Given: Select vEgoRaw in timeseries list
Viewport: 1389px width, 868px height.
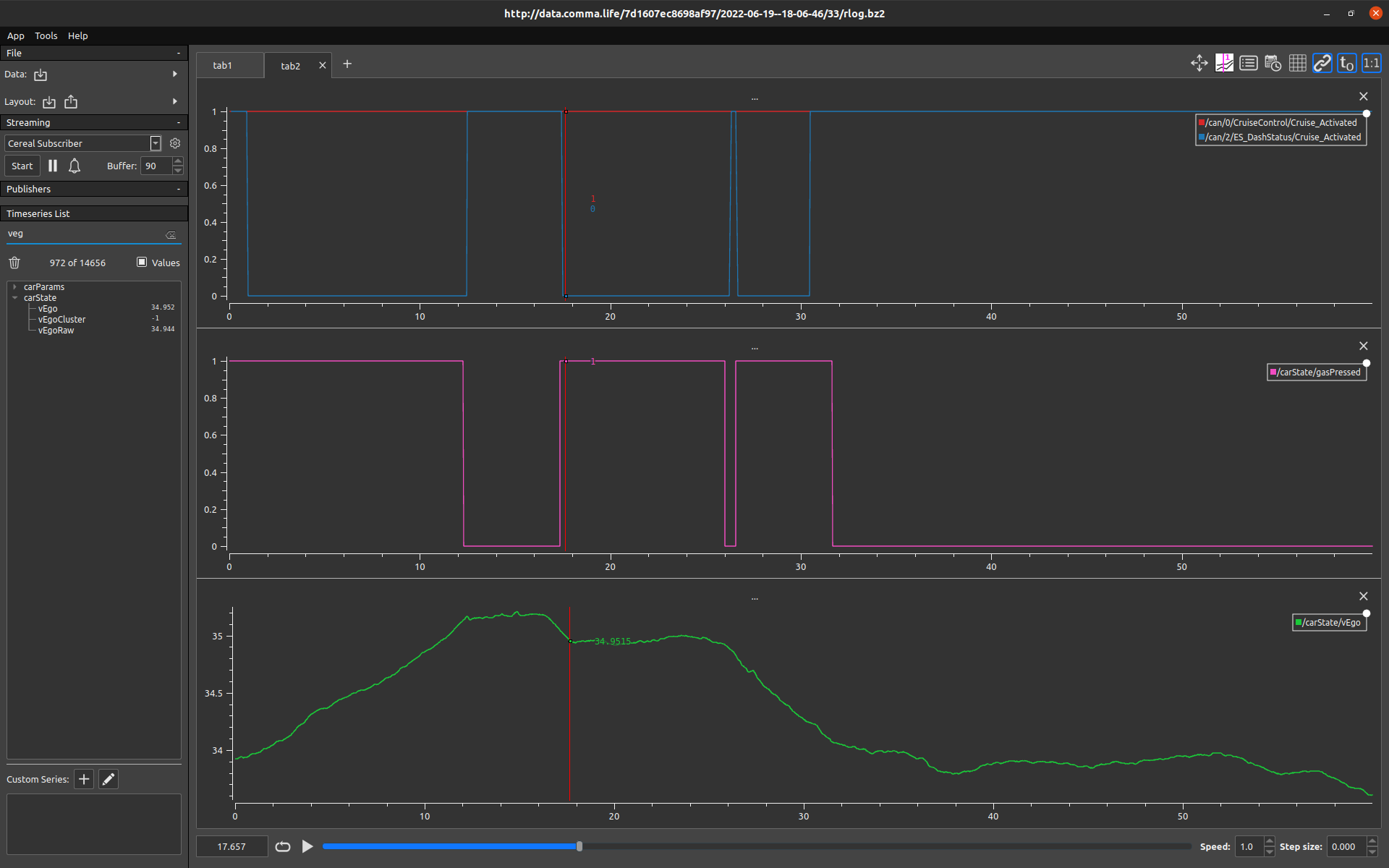Looking at the screenshot, I should click(x=56, y=331).
